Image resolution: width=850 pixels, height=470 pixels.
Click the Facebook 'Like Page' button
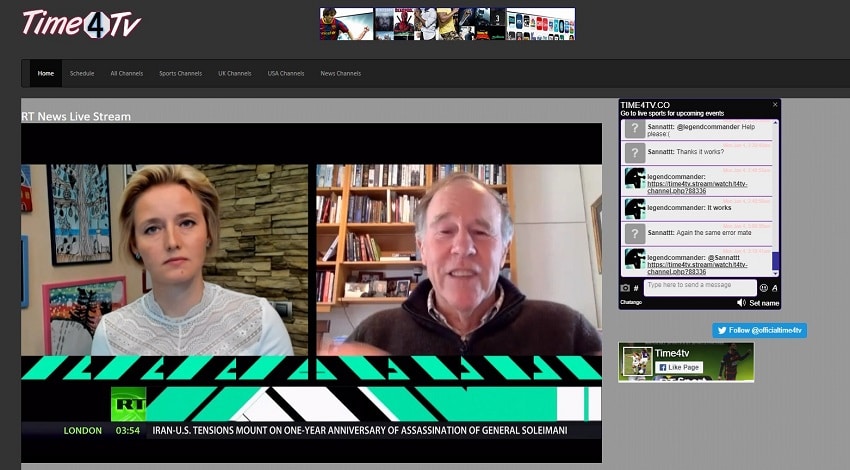tap(679, 367)
